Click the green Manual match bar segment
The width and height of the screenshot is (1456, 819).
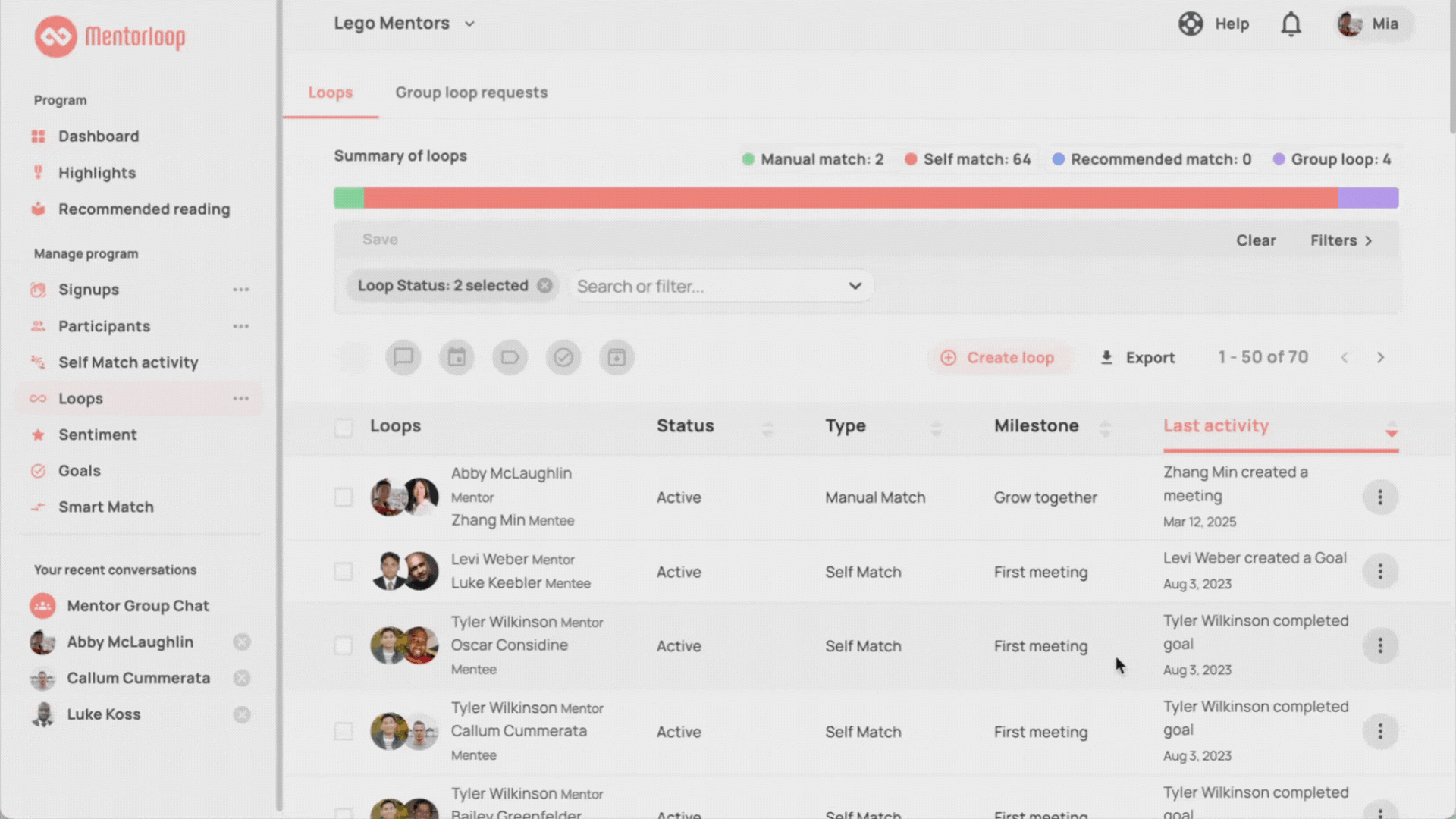pyautogui.click(x=349, y=198)
